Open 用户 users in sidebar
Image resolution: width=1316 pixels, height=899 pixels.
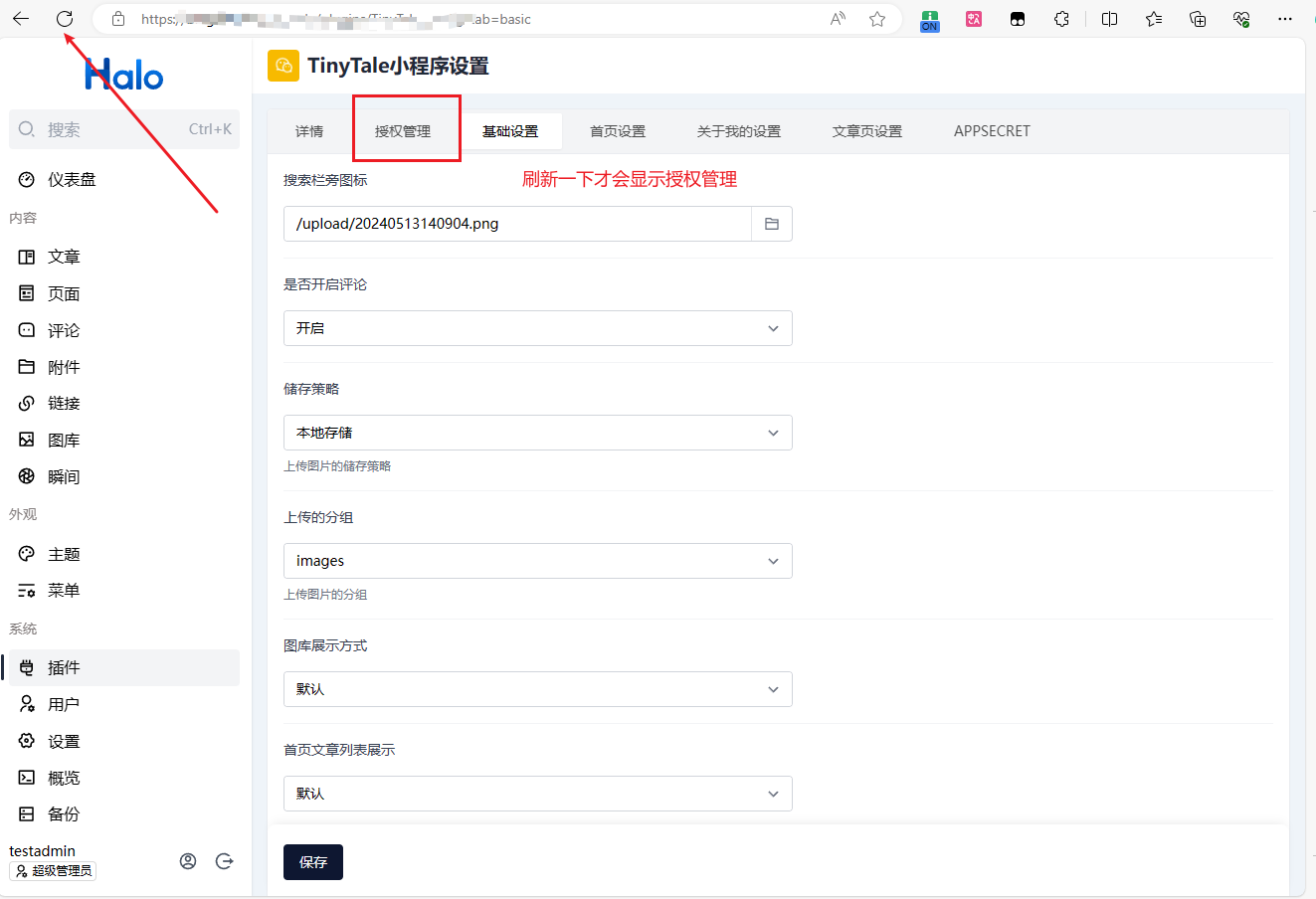(124, 704)
